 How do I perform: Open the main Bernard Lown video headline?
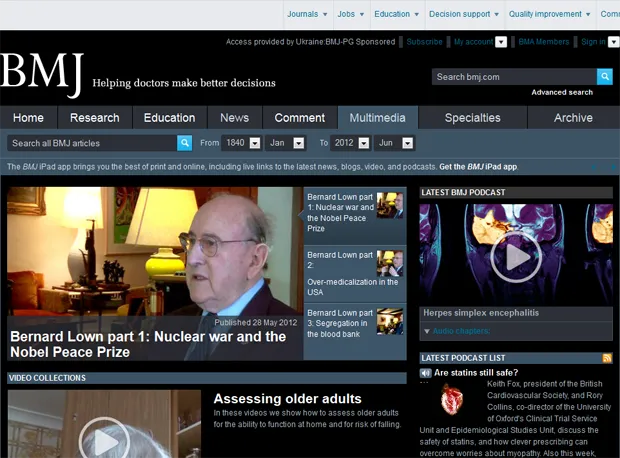[148, 344]
